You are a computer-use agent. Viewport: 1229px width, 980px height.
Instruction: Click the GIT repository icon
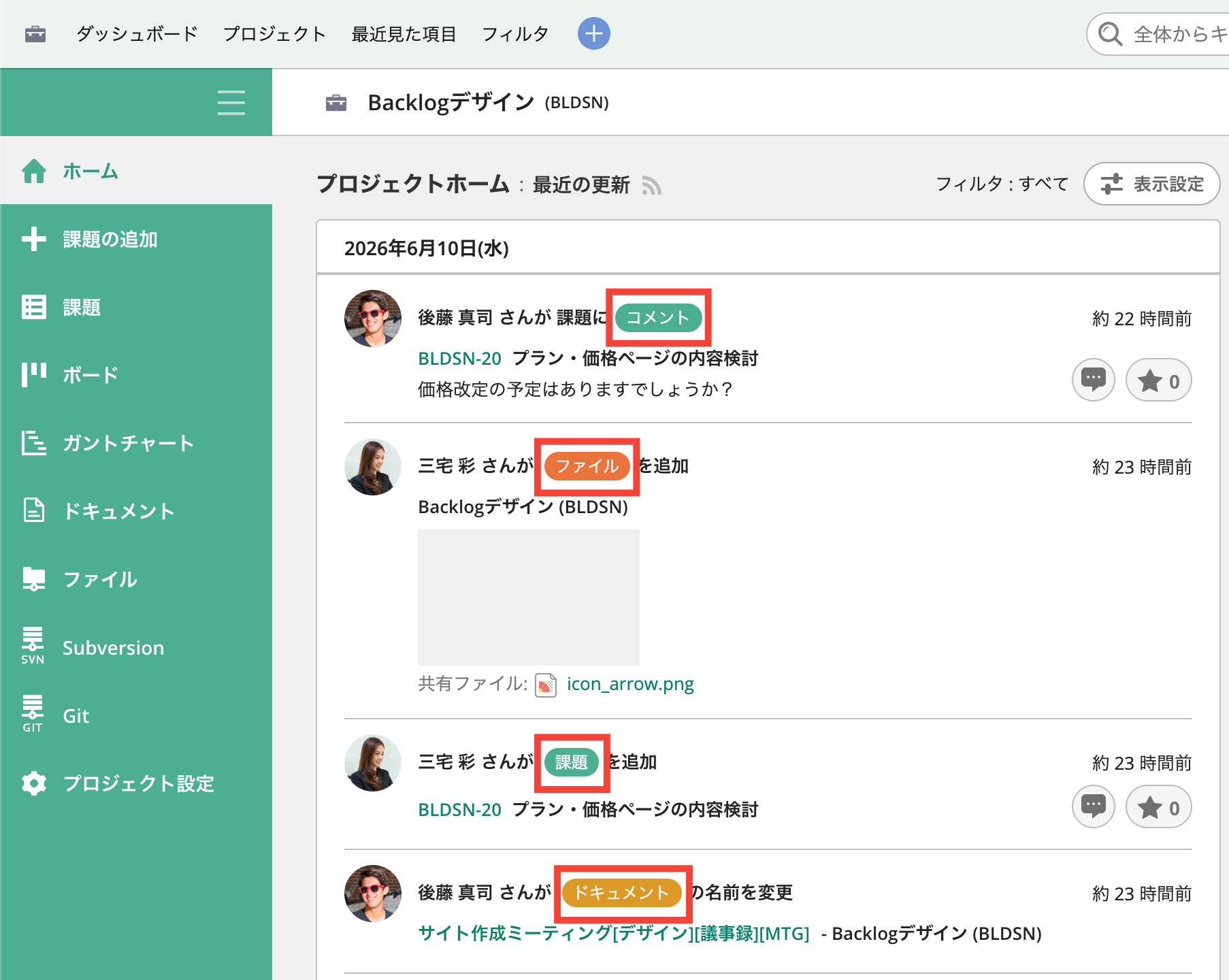tap(33, 713)
